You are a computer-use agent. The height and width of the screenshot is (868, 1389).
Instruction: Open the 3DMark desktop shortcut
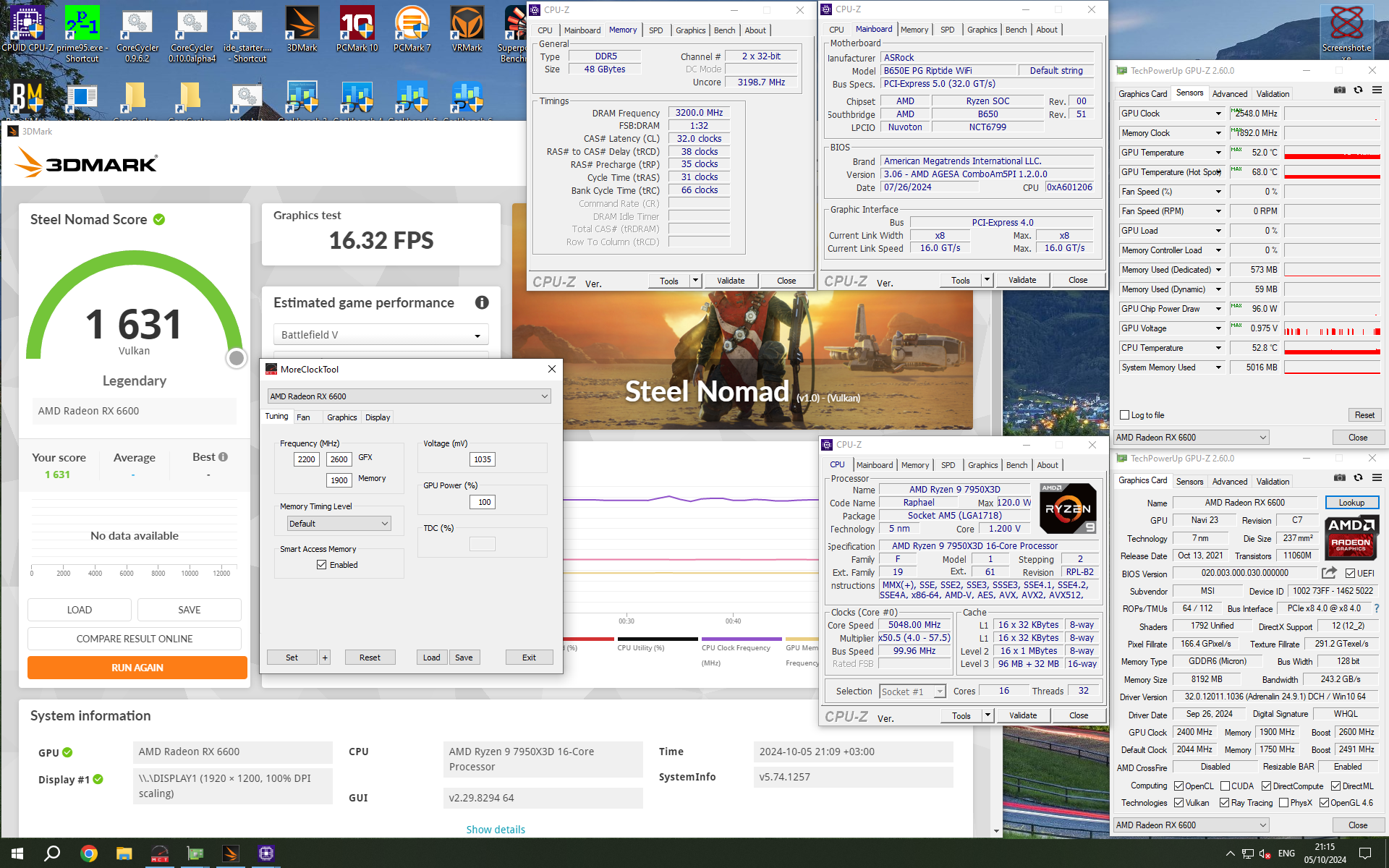pos(302,29)
